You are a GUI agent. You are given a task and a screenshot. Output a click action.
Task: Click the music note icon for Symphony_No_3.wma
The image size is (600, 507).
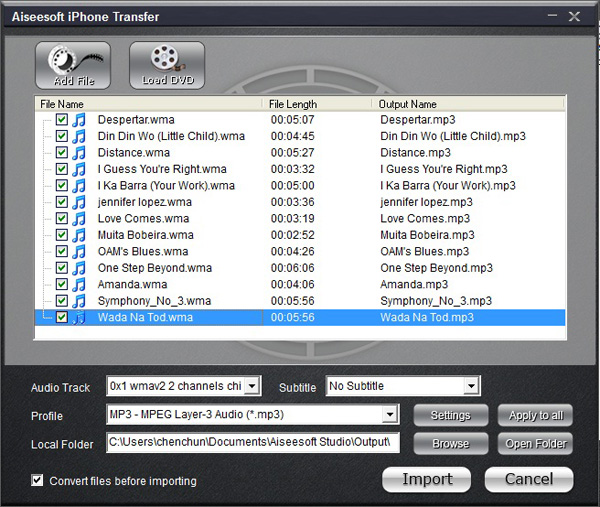(79, 301)
